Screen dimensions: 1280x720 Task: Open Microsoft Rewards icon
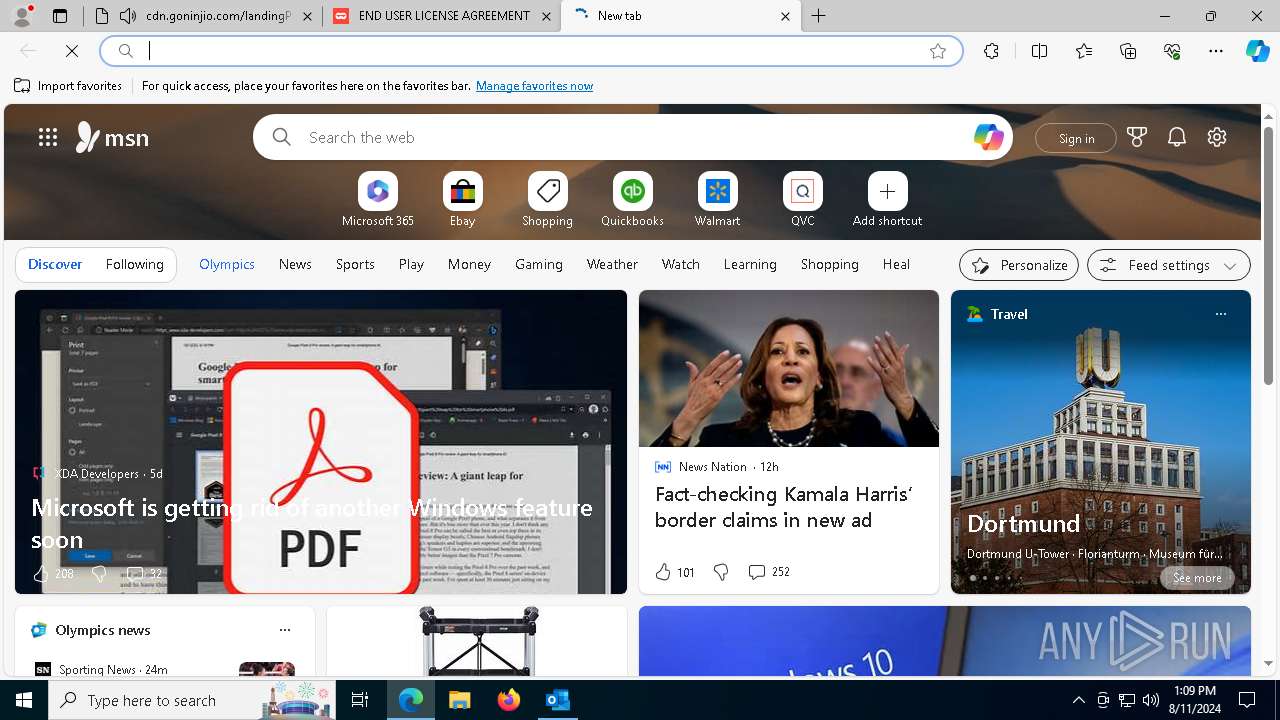tap(1137, 137)
